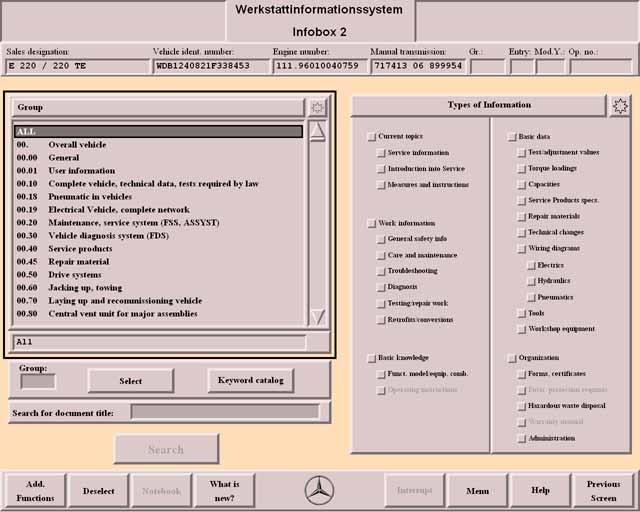Check the Repair materials box
The height and width of the screenshot is (512, 640).
tap(521, 217)
